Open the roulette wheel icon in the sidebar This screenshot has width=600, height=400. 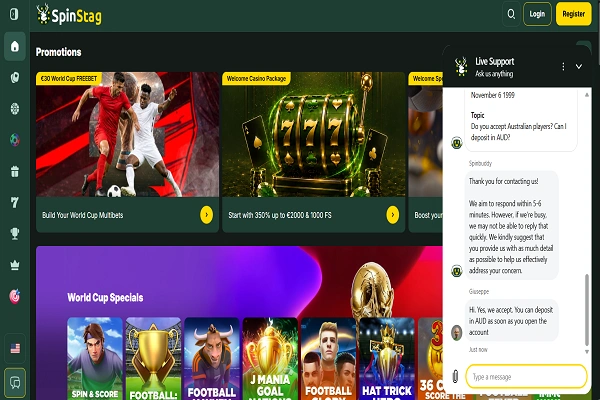(15, 109)
